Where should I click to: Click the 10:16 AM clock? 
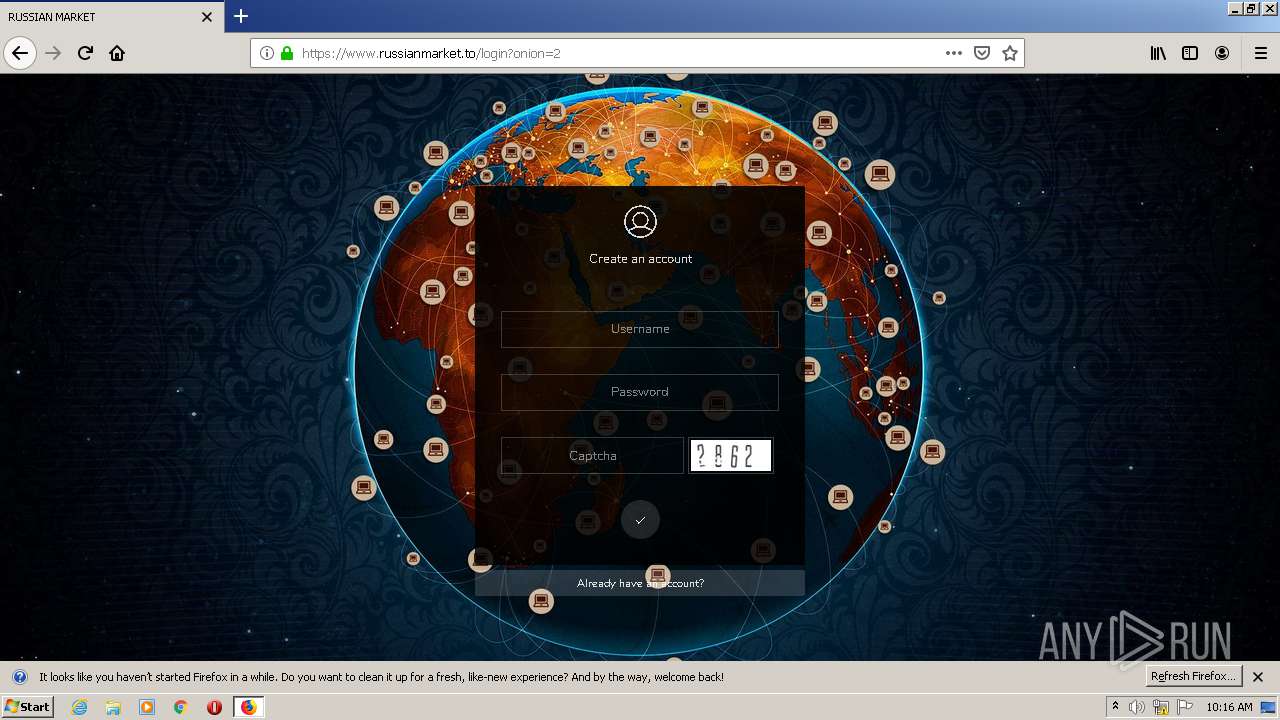1229,707
